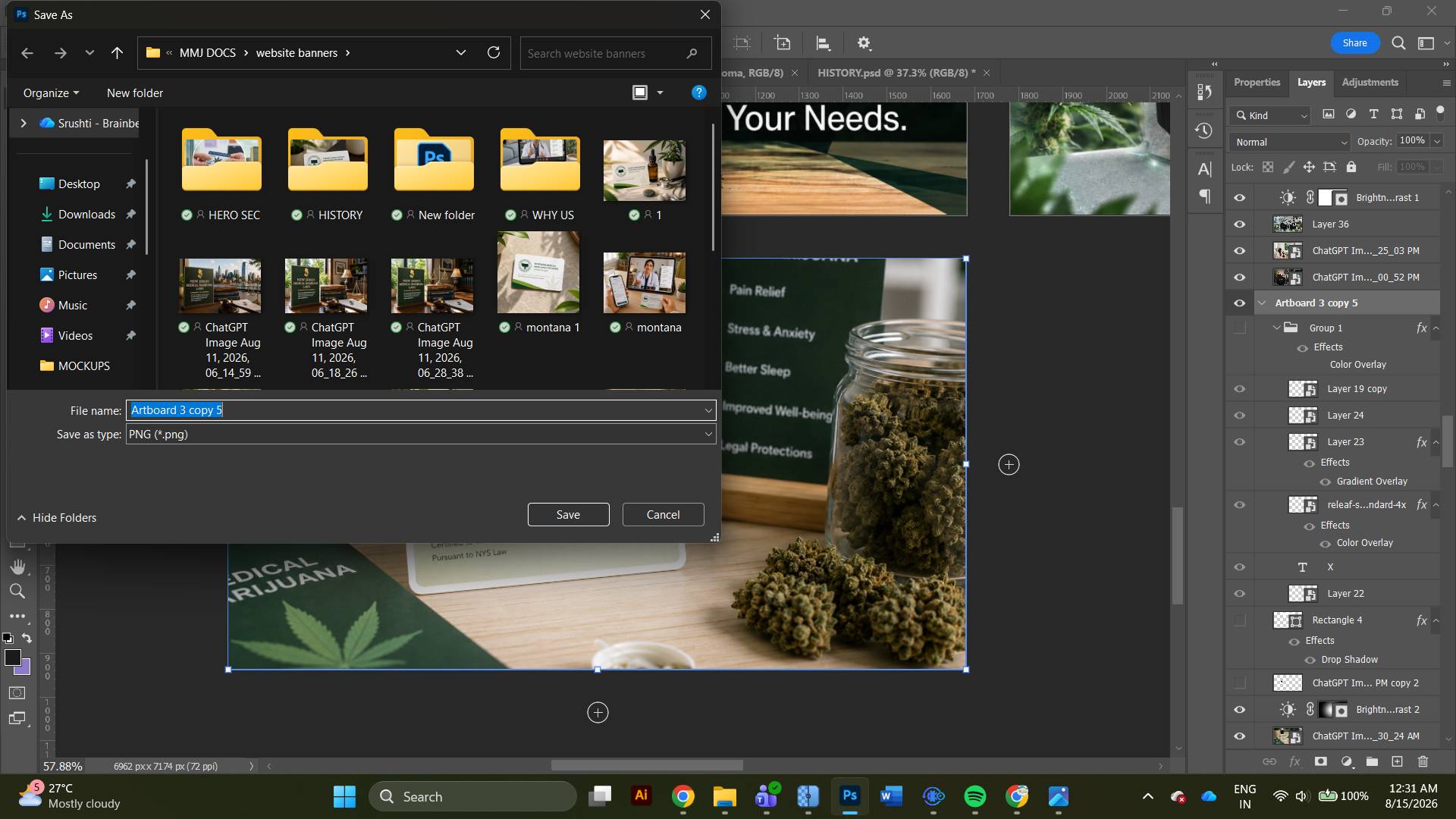Open the History panel icon
Screen dimensions: 1456x819
click(x=1204, y=131)
